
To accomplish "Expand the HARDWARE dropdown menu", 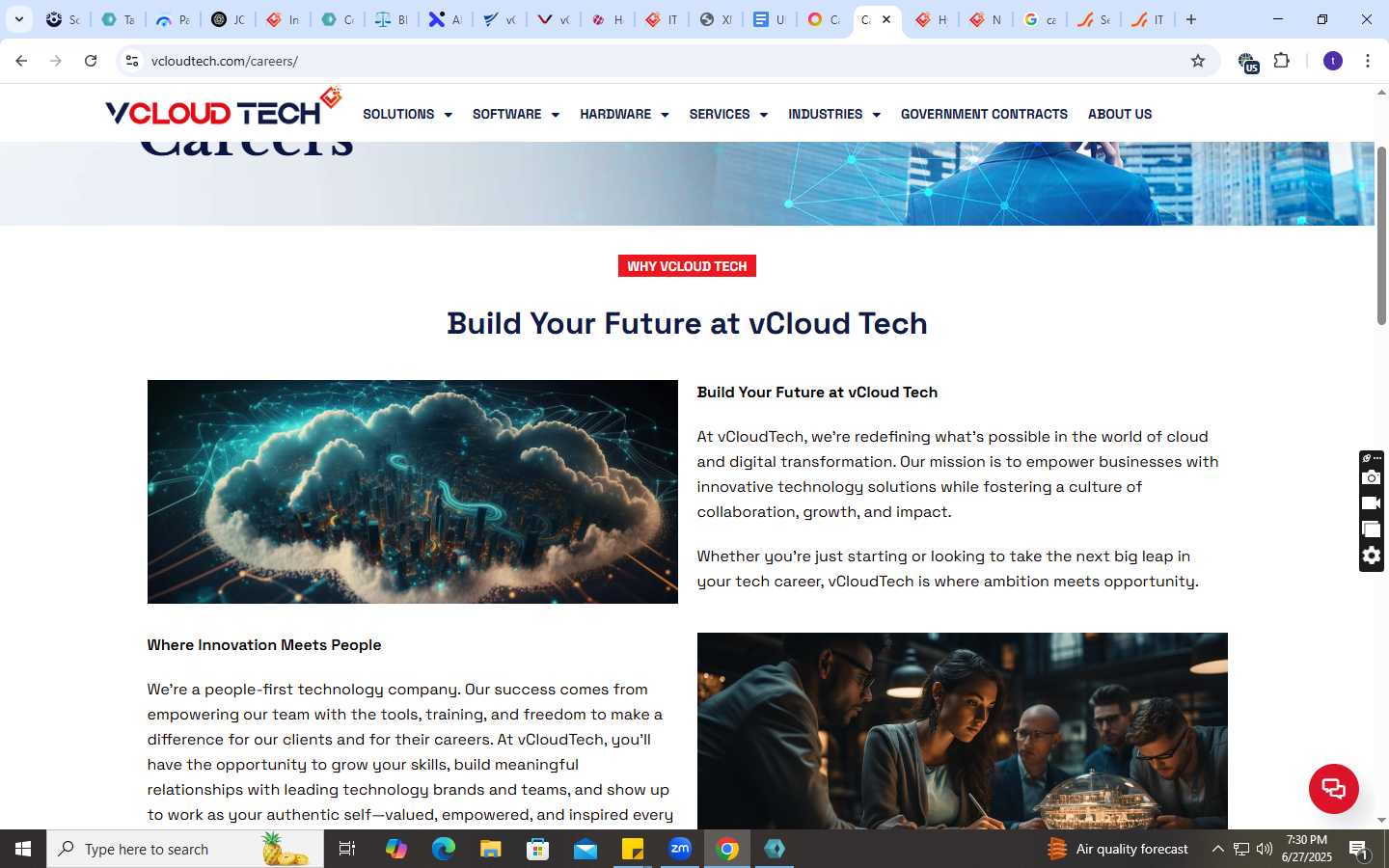I will [x=624, y=114].
